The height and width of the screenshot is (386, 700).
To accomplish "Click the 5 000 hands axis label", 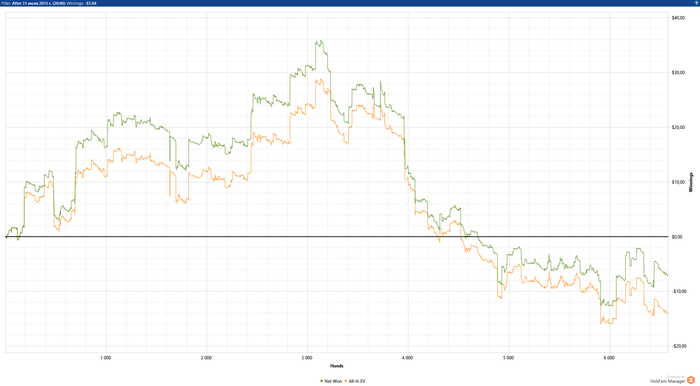I will 508,358.
